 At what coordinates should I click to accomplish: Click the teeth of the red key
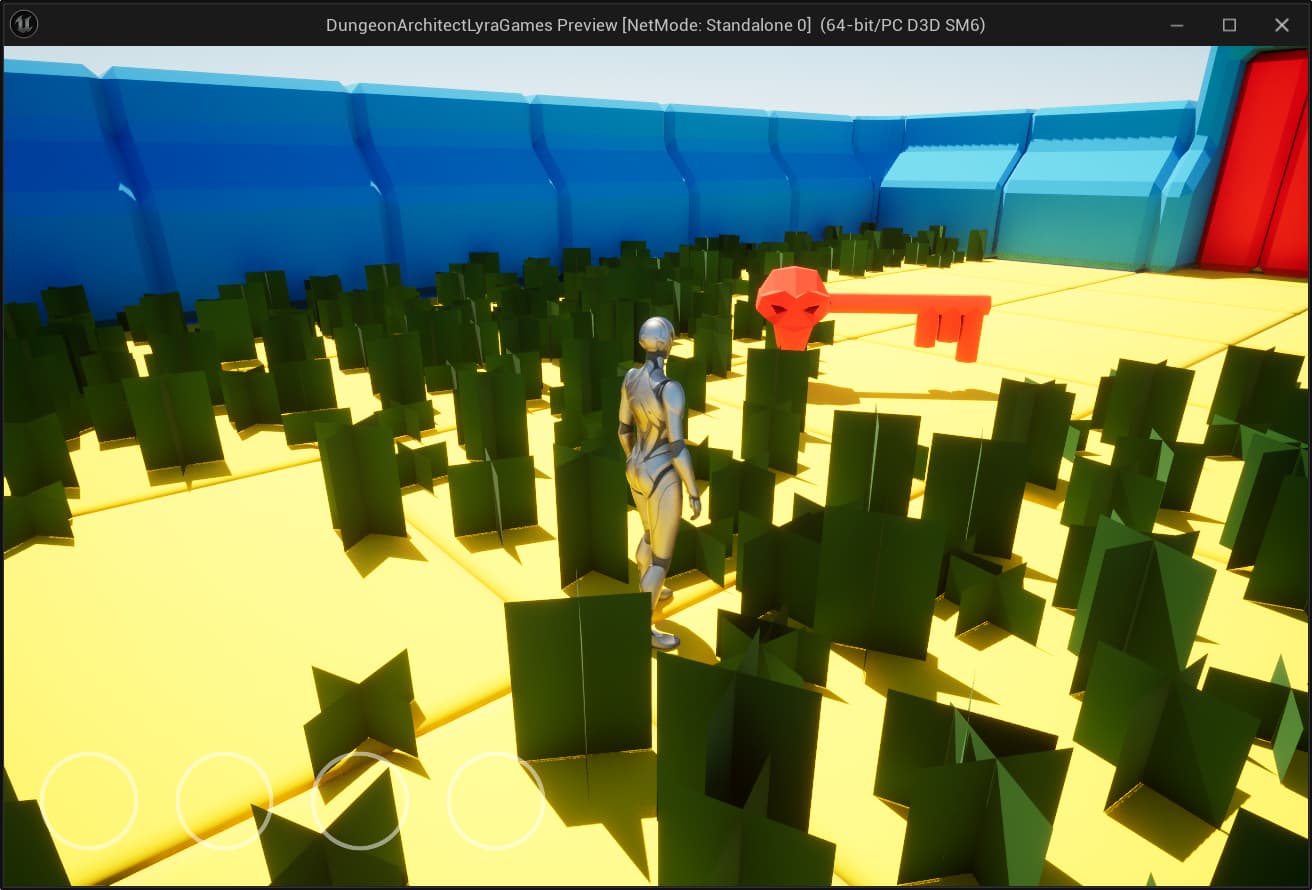(x=948, y=335)
